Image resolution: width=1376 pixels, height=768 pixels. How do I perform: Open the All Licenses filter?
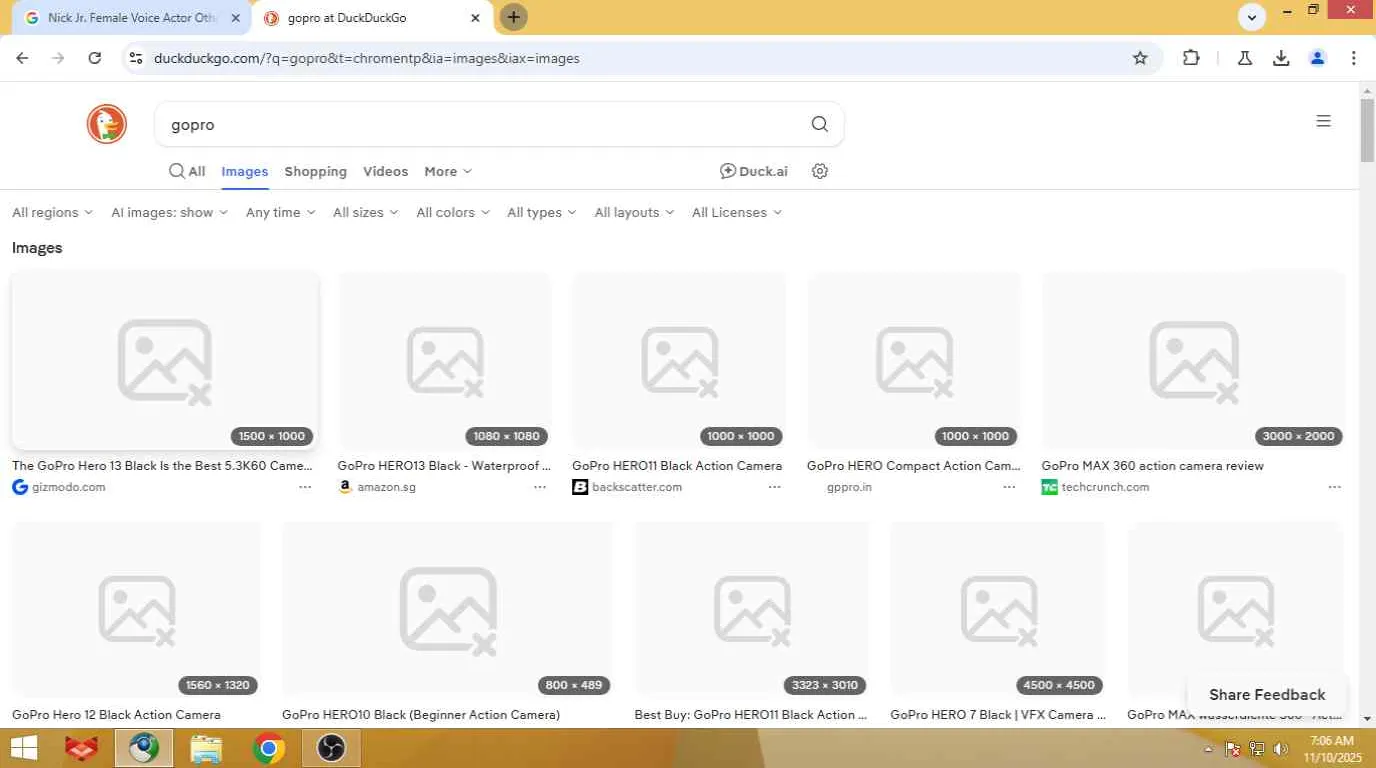point(737,212)
